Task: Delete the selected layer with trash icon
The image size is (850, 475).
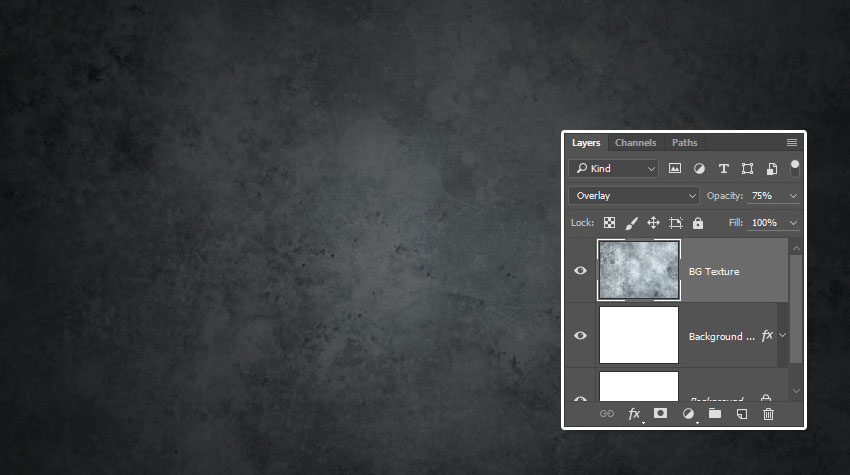Action: tap(768, 414)
